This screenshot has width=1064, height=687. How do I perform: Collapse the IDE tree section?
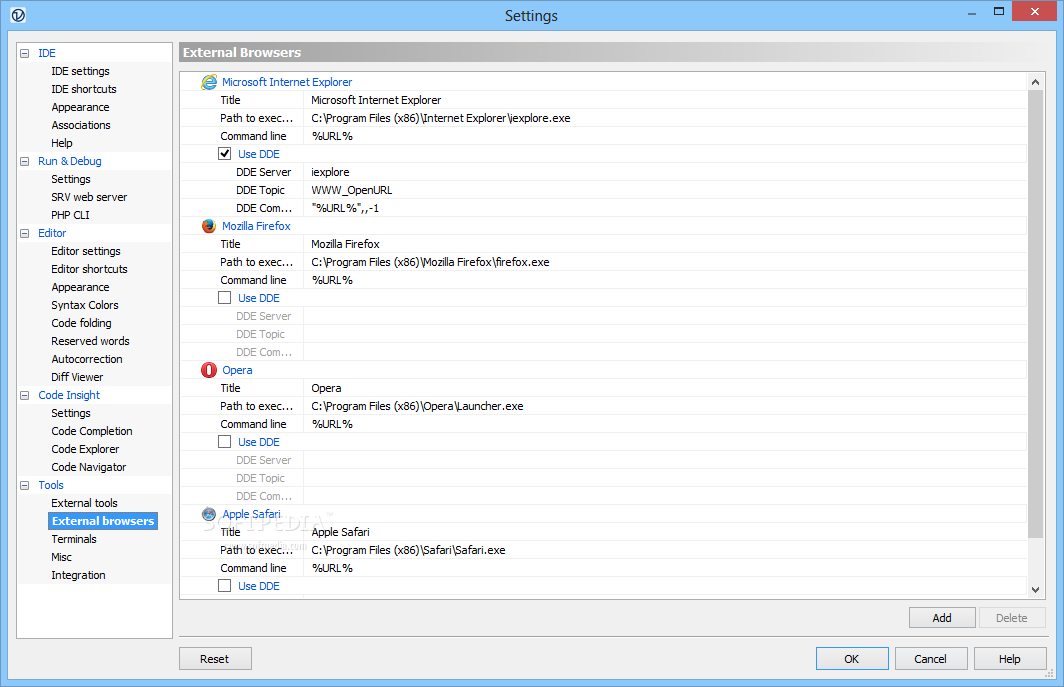(x=25, y=53)
